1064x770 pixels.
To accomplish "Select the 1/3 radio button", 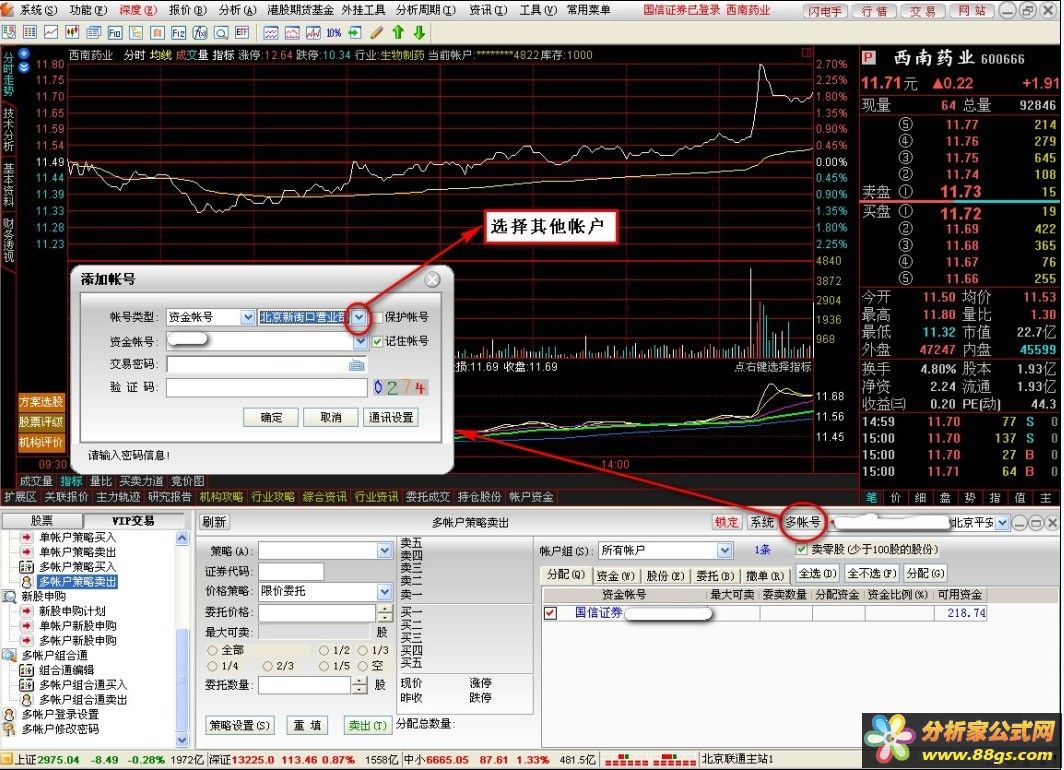I will 363,650.
